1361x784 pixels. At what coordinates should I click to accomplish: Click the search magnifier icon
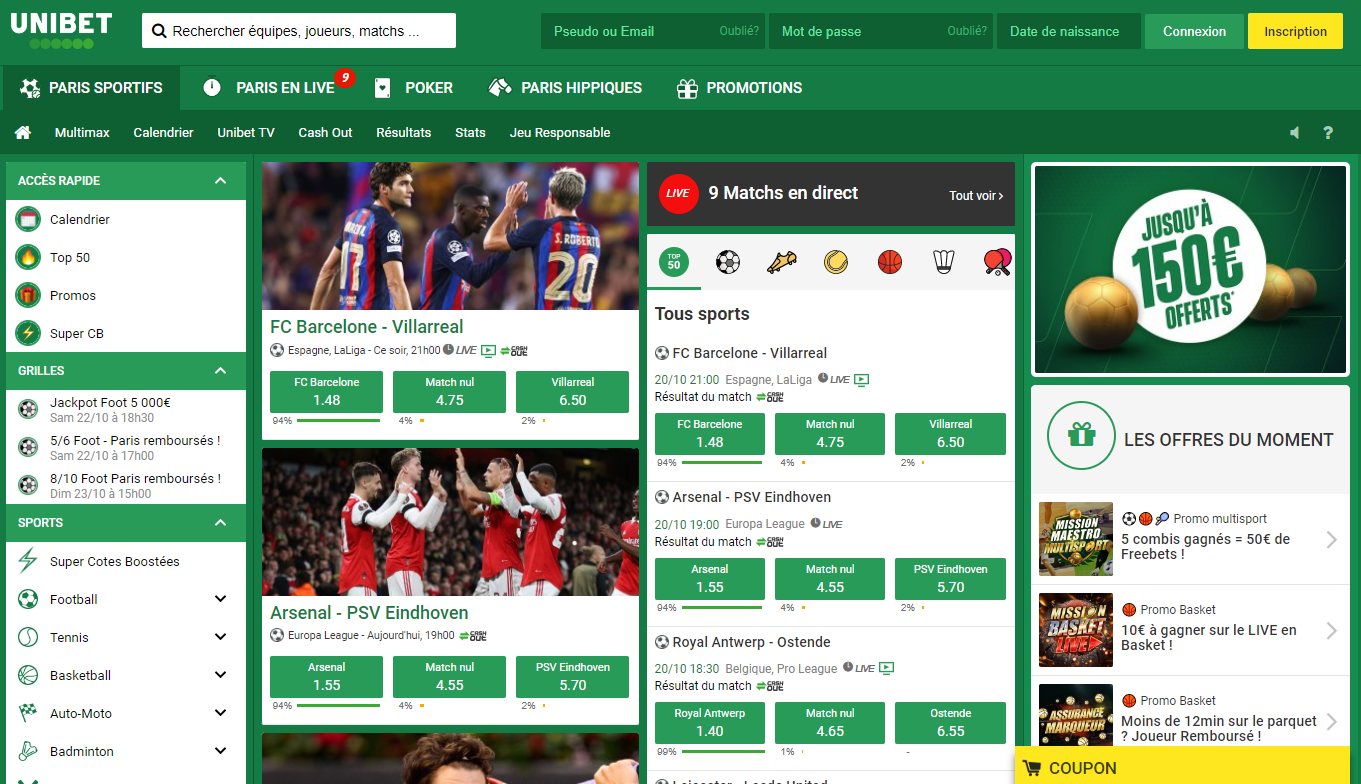click(158, 31)
